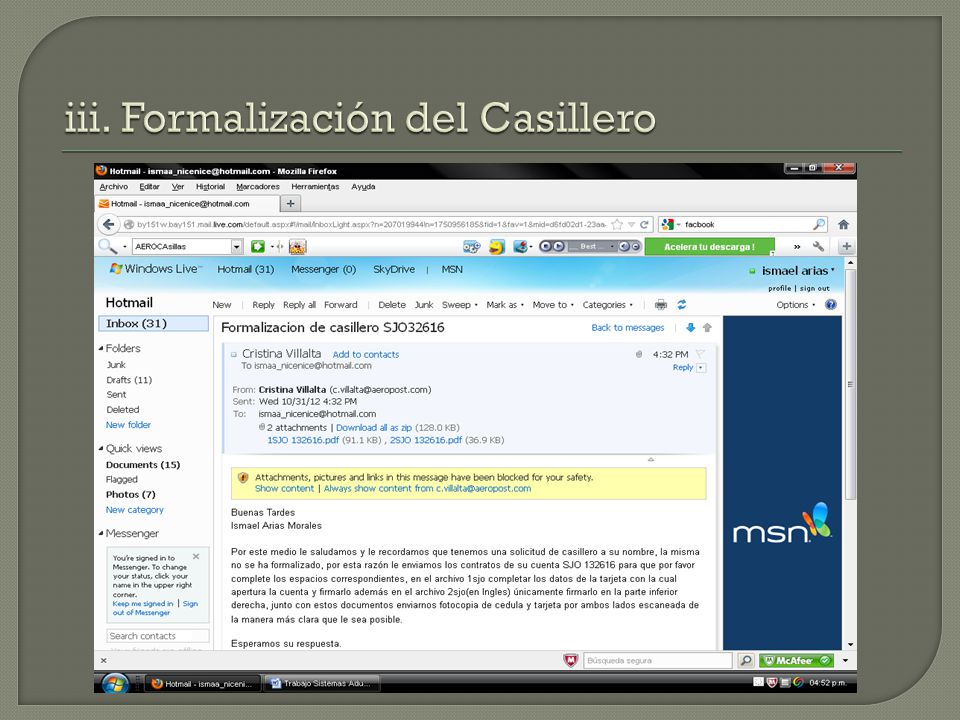Select the Hotmail browser tab
960x720 pixels.
click(x=187, y=204)
